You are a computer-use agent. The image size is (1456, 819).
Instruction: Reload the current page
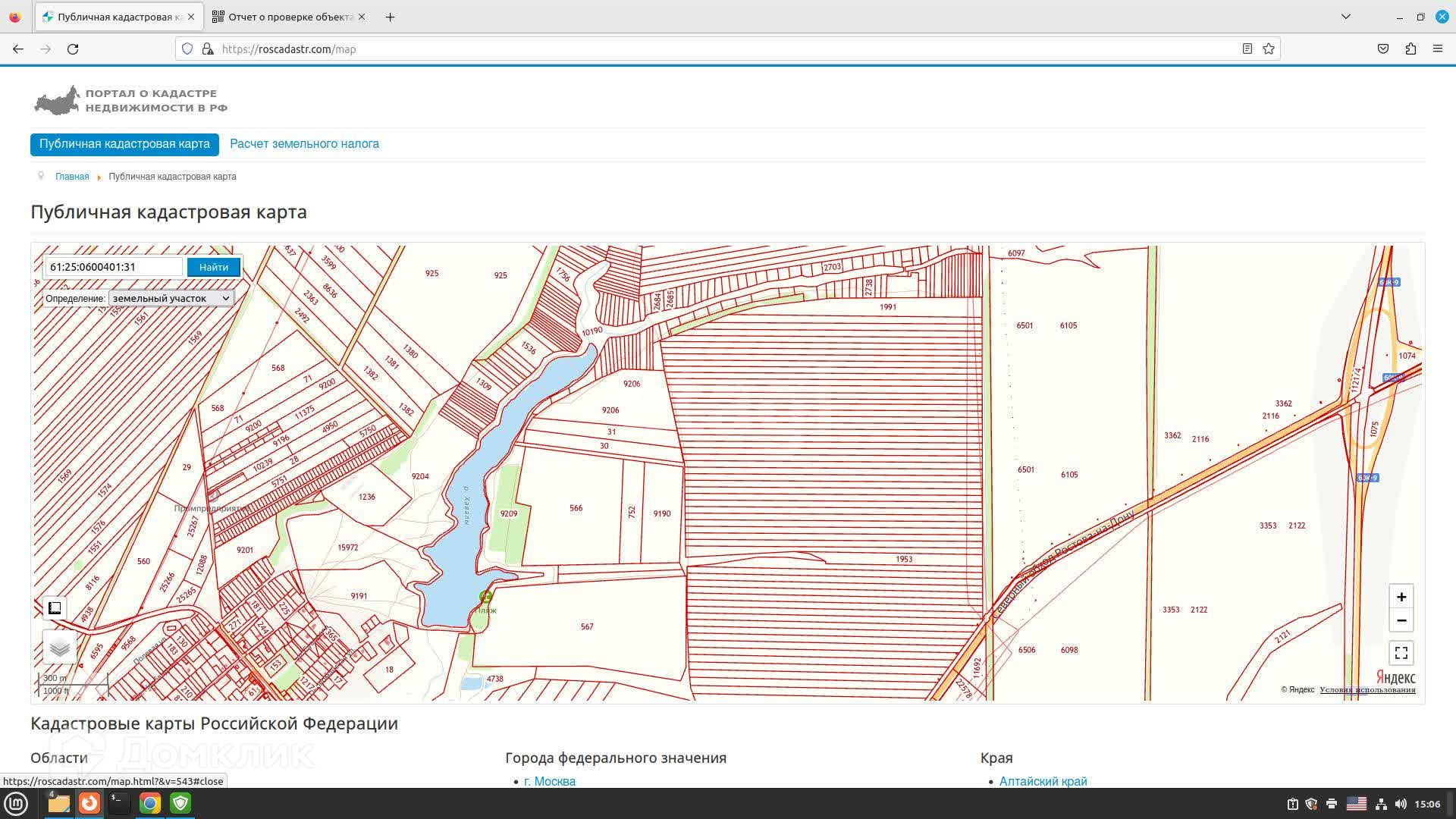pyautogui.click(x=73, y=49)
